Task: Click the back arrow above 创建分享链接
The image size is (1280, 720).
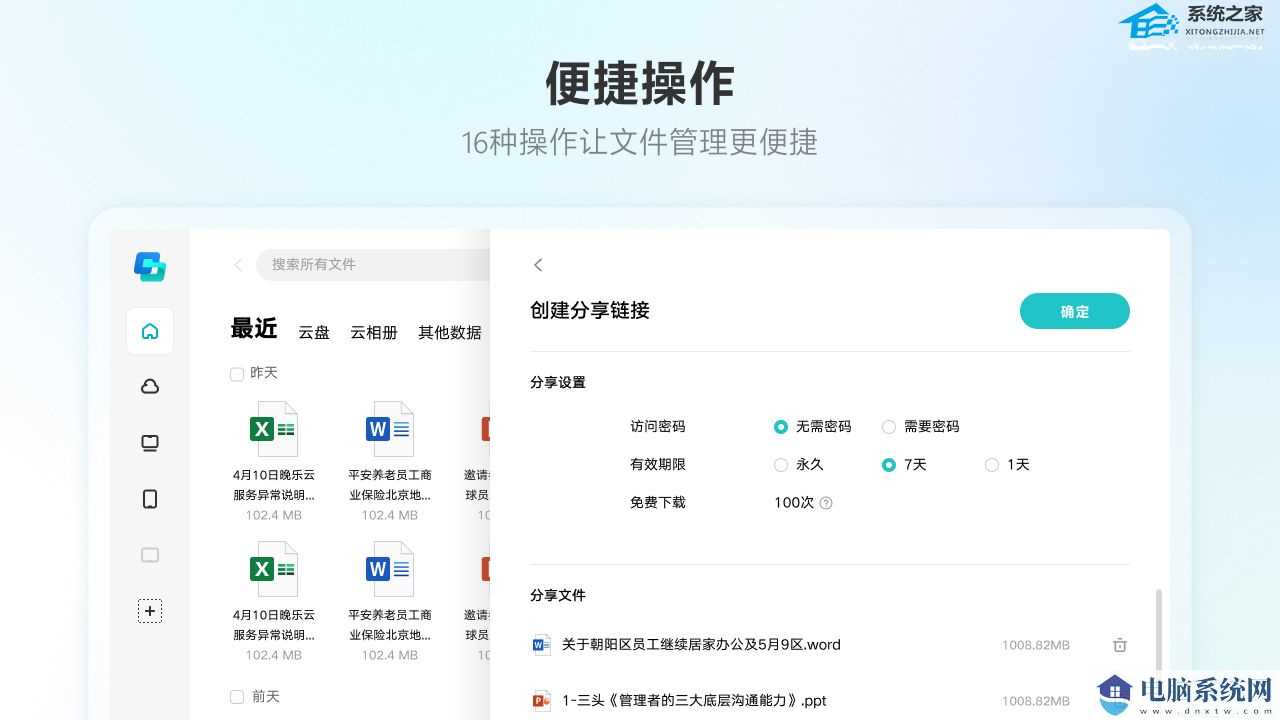Action: pyautogui.click(x=538, y=265)
